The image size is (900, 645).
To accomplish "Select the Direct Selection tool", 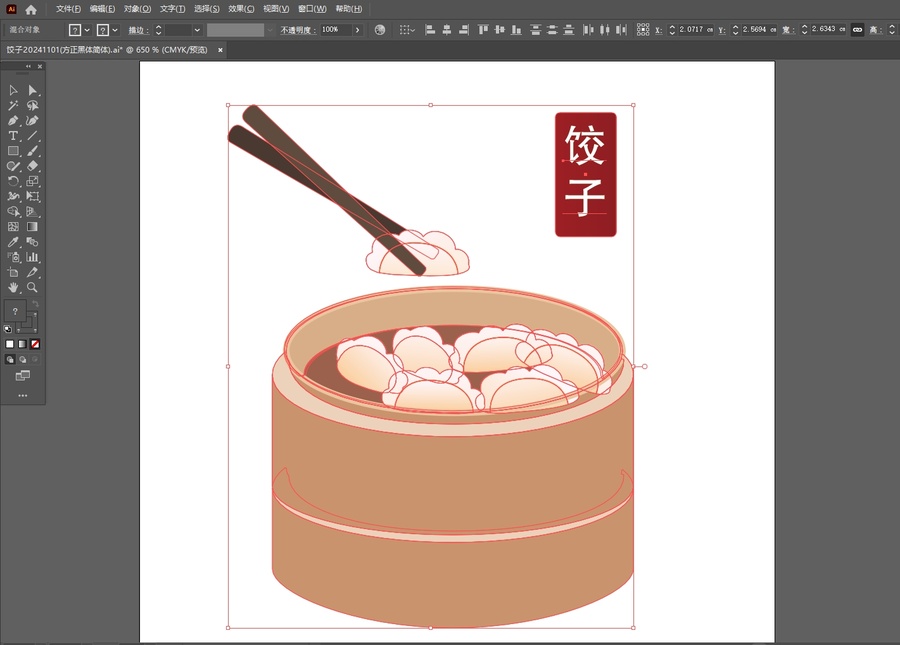I will coord(32,90).
